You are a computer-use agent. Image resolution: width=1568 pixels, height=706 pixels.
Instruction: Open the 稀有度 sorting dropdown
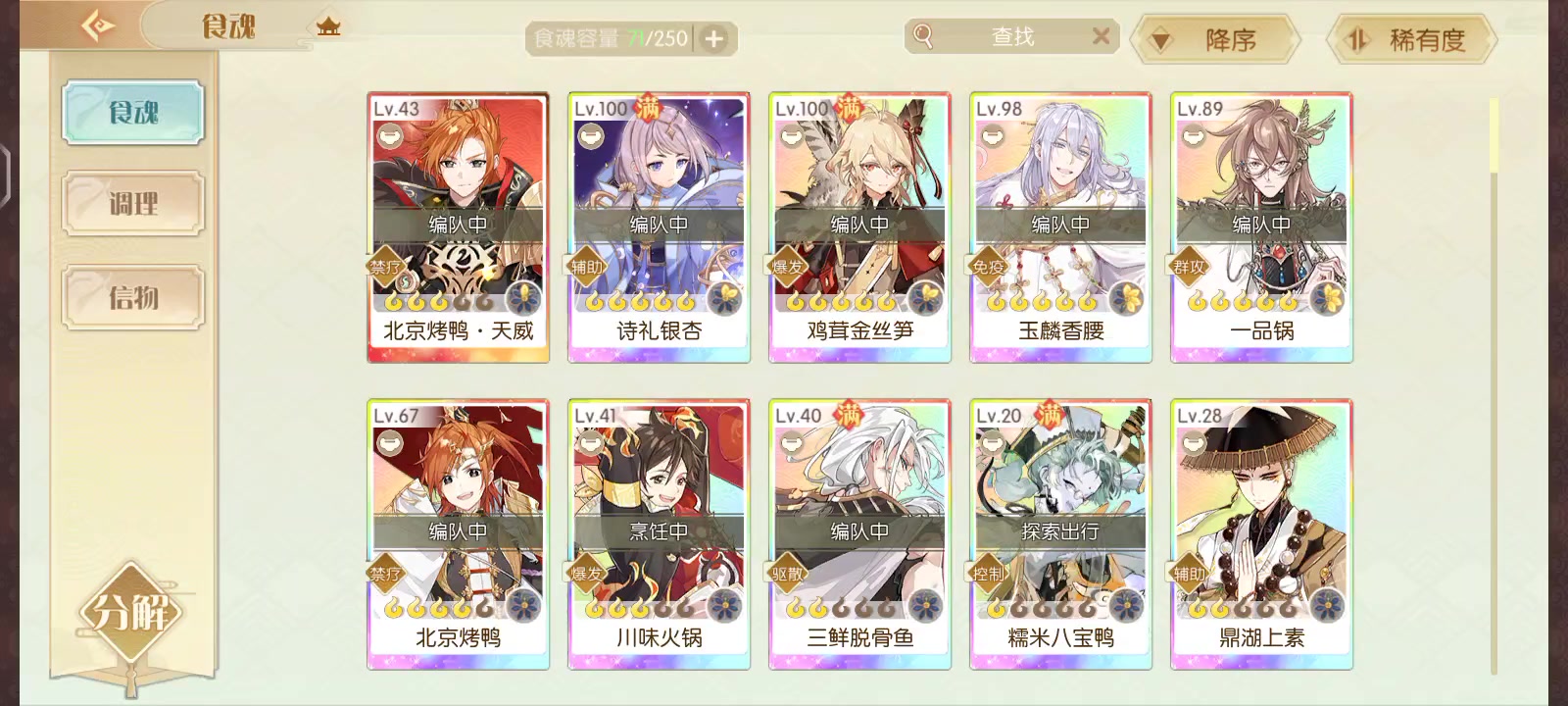tap(1412, 40)
